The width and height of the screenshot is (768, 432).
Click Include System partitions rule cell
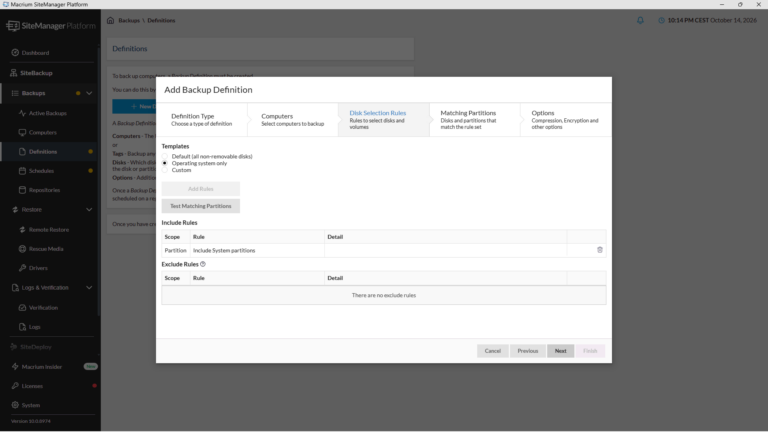coord(257,250)
